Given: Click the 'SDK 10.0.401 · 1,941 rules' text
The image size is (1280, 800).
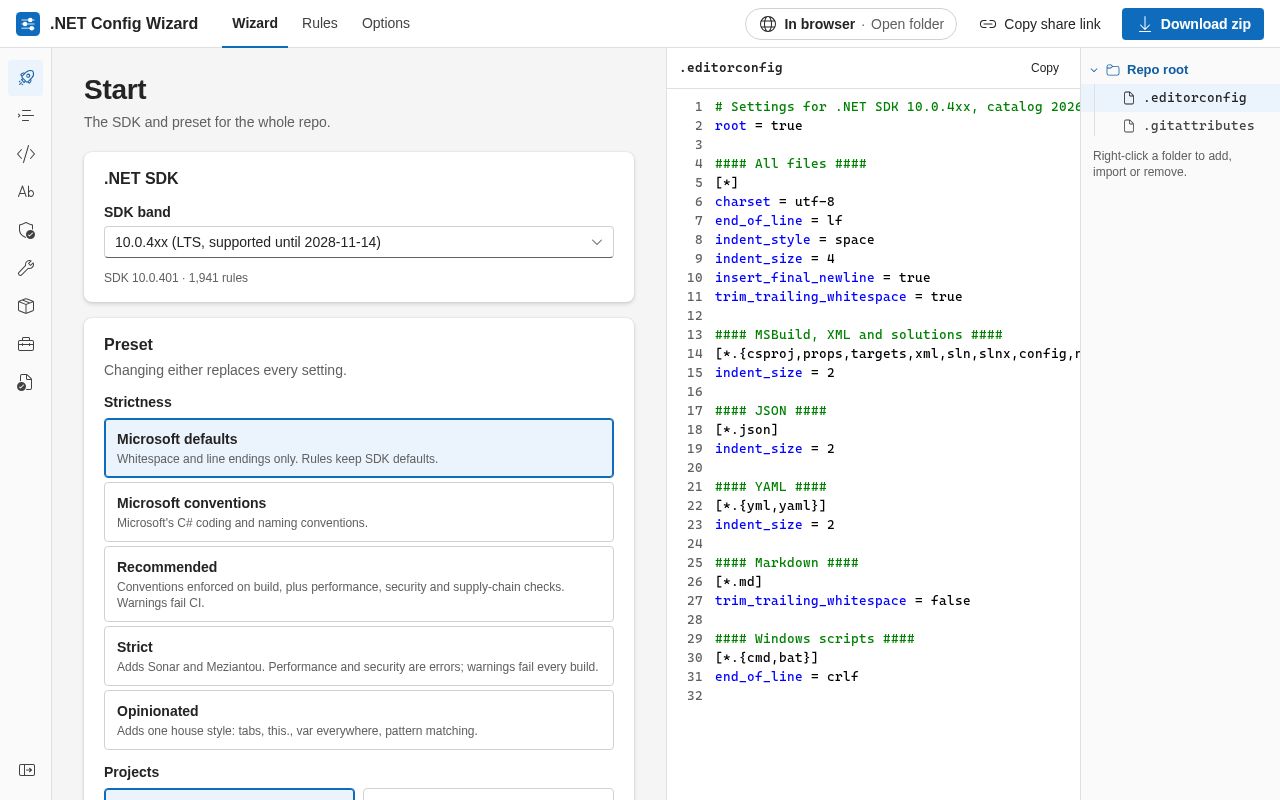Looking at the screenshot, I should click(176, 278).
